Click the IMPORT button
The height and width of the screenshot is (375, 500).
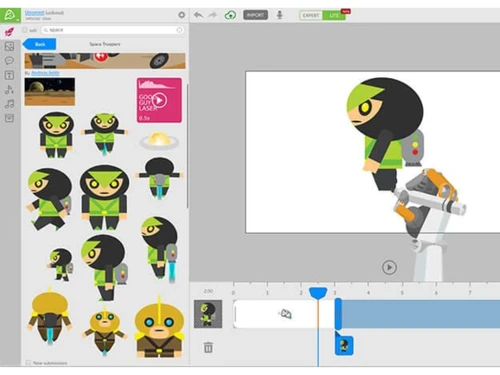click(255, 15)
